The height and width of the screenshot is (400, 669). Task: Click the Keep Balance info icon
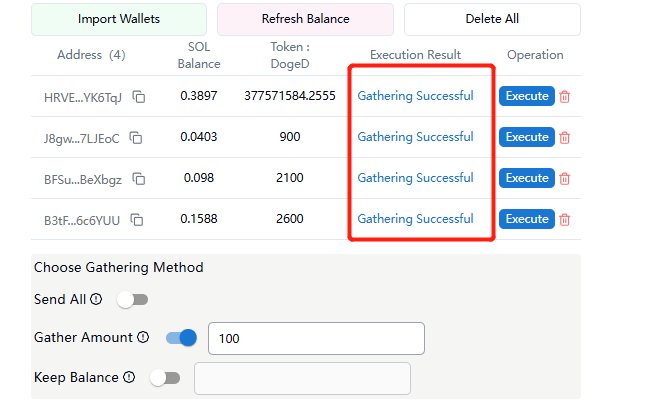[x=128, y=378]
